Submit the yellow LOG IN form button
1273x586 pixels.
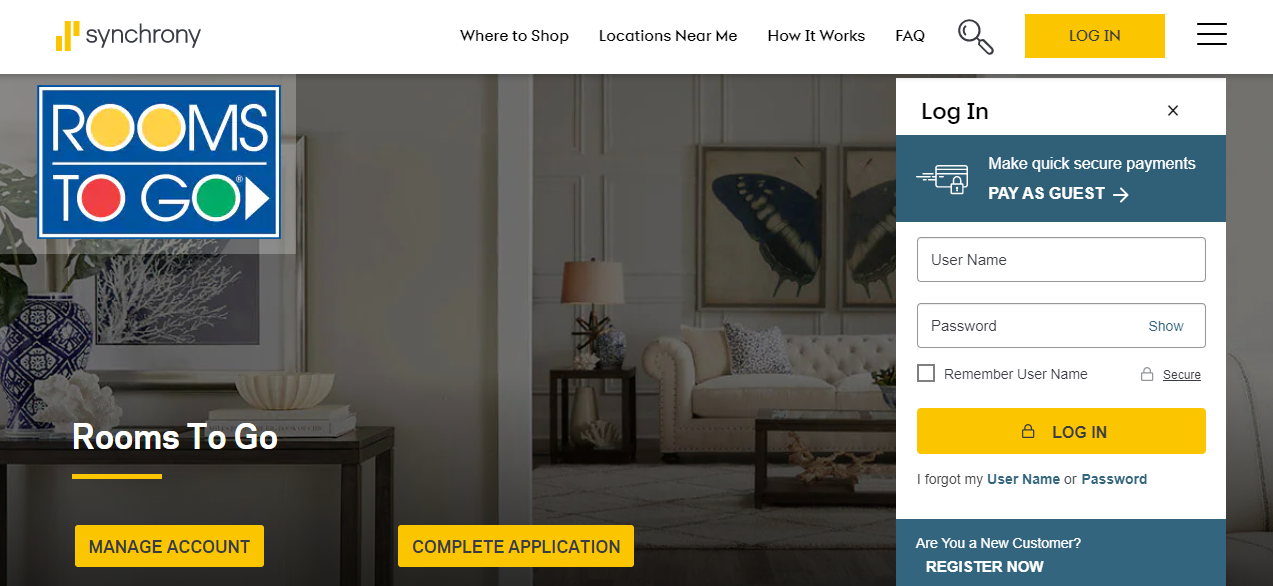(x=1061, y=431)
